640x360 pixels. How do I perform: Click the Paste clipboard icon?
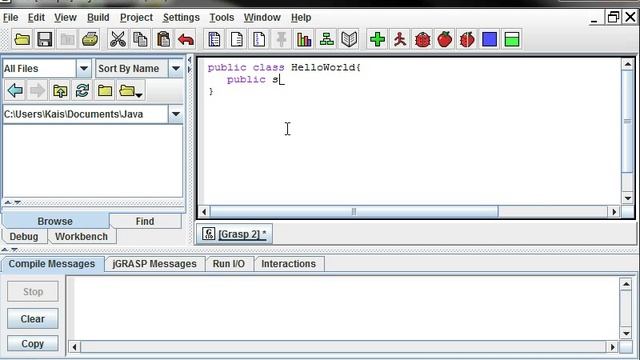tap(163, 40)
